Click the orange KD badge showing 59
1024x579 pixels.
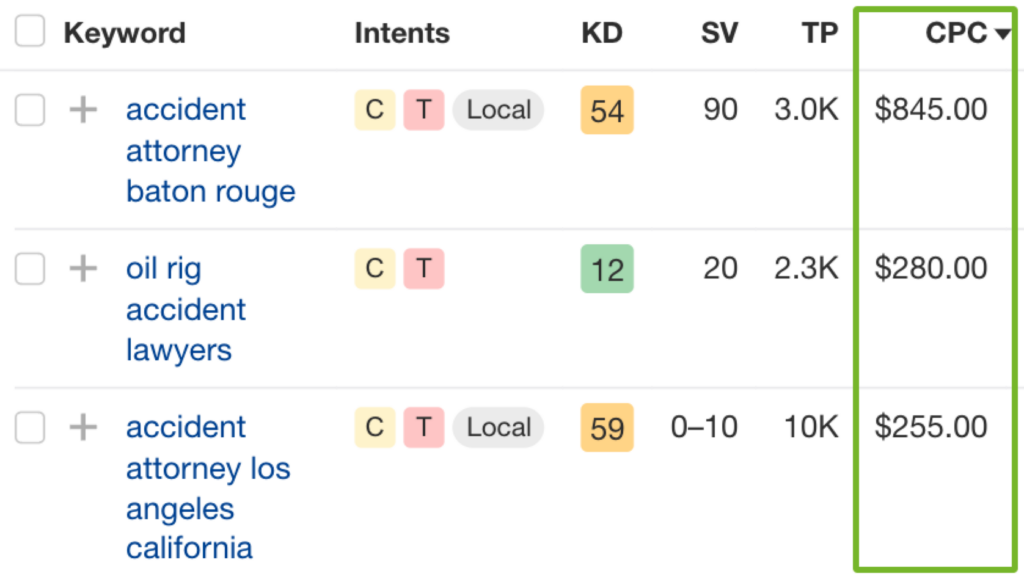click(606, 427)
